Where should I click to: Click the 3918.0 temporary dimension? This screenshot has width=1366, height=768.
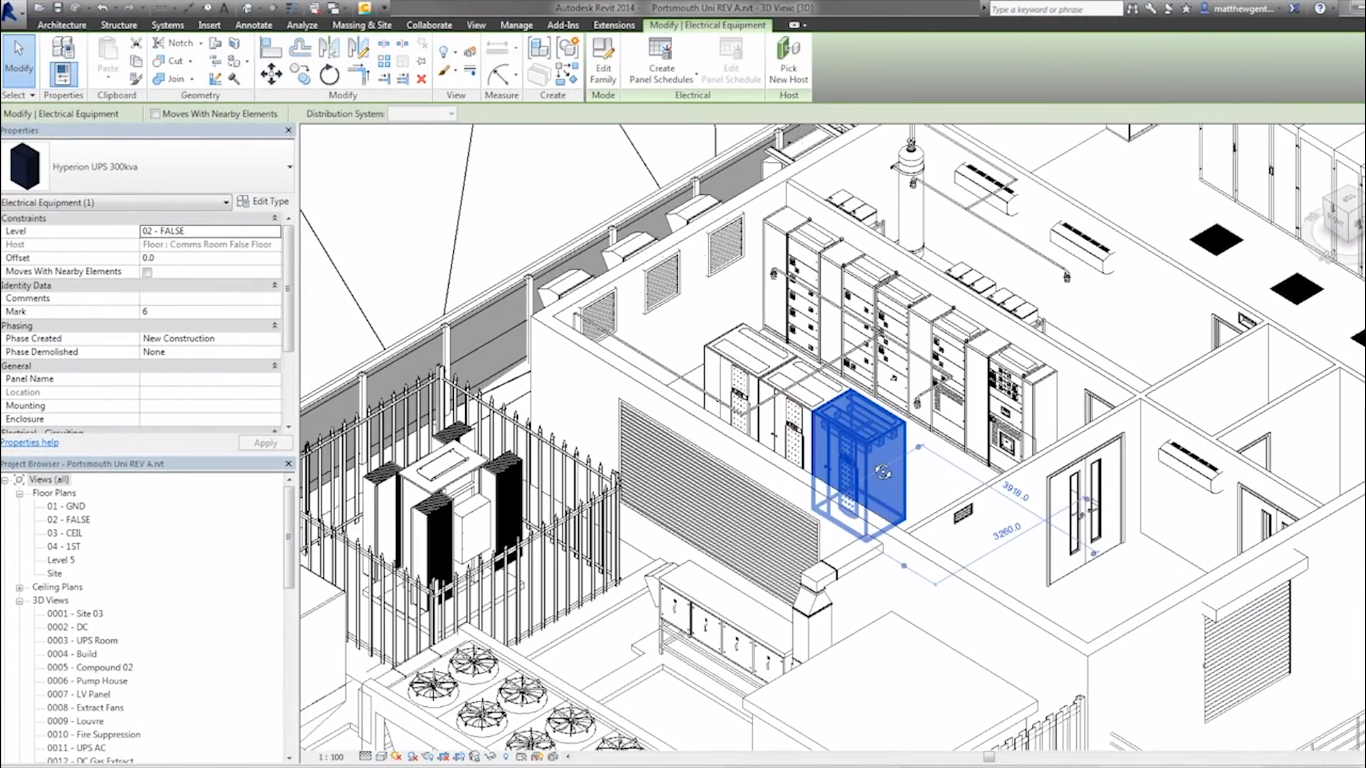point(1015,490)
